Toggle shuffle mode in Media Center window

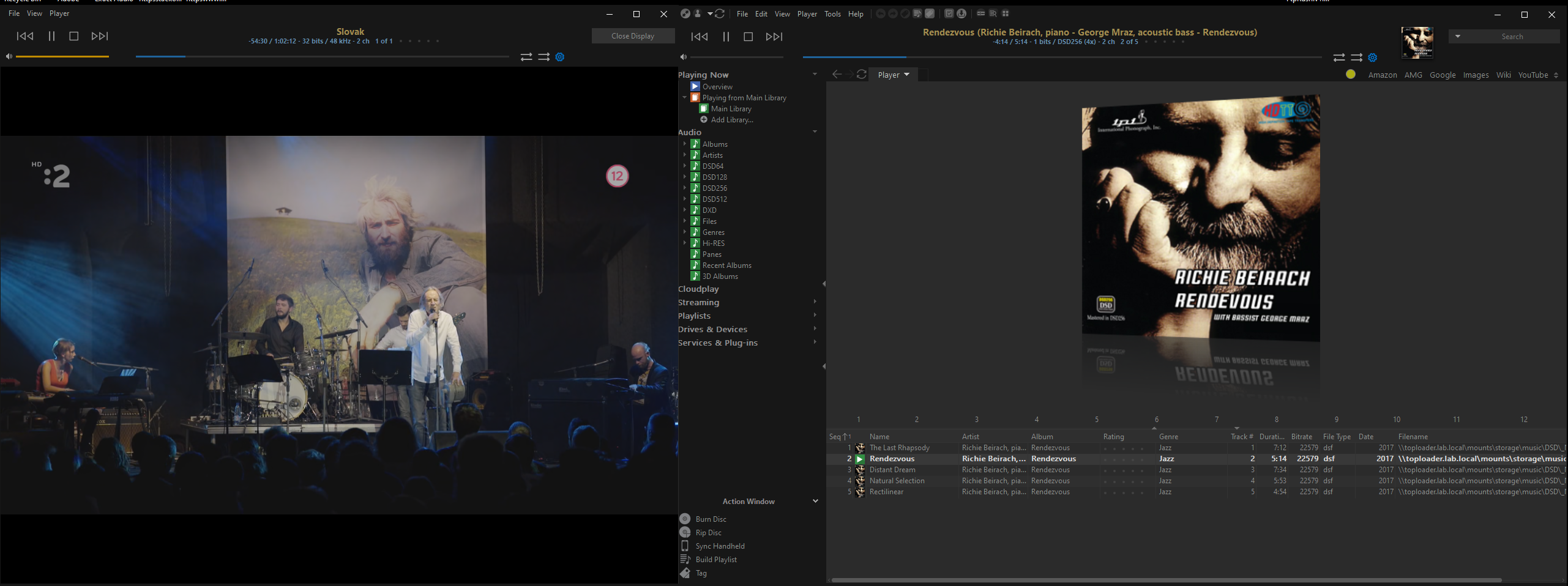(x=1356, y=57)
